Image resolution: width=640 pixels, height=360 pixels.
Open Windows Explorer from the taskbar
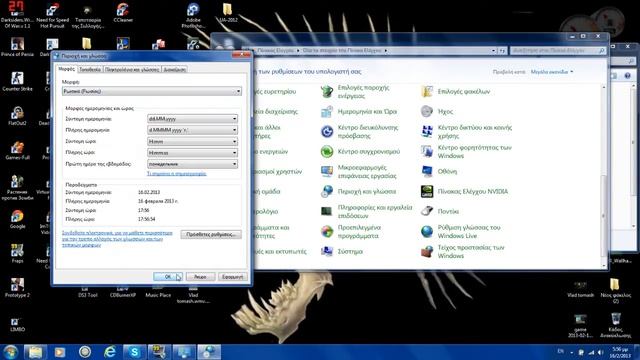36,352
